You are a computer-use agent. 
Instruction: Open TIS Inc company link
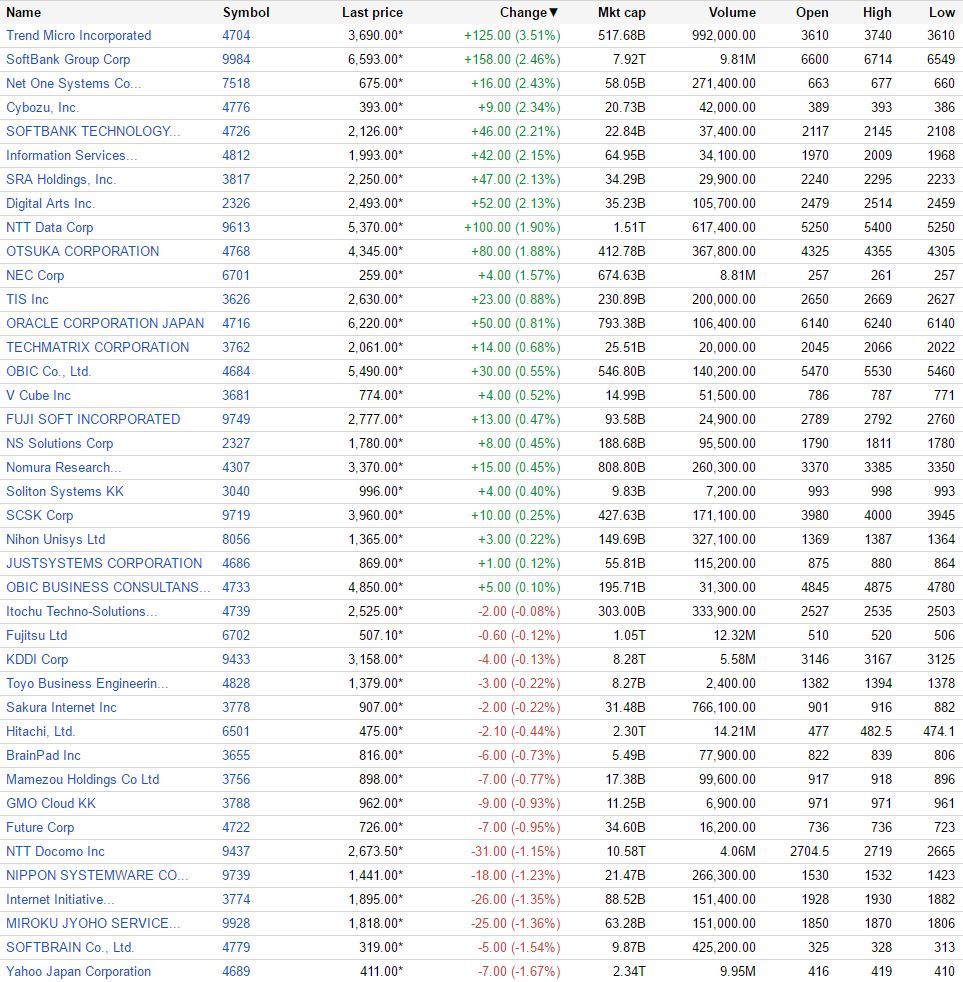click(x=27, y=299)
